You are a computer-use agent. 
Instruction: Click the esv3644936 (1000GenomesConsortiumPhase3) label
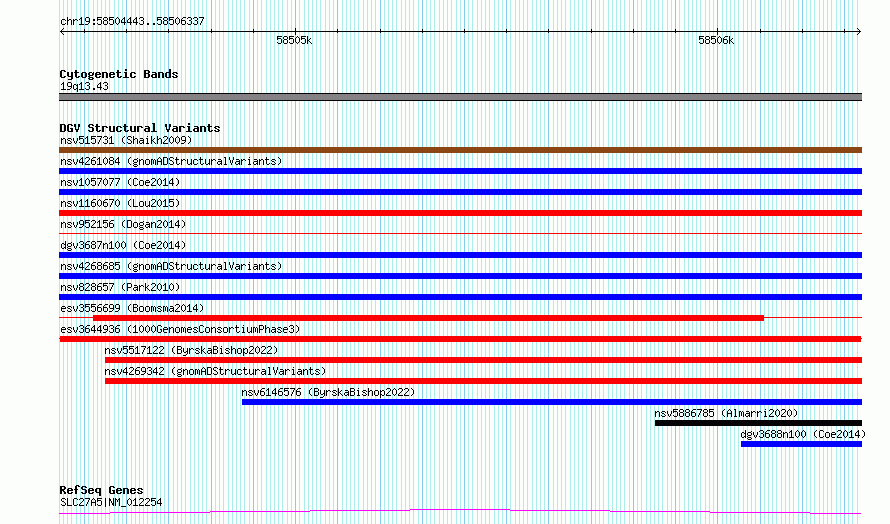point(180,329)
